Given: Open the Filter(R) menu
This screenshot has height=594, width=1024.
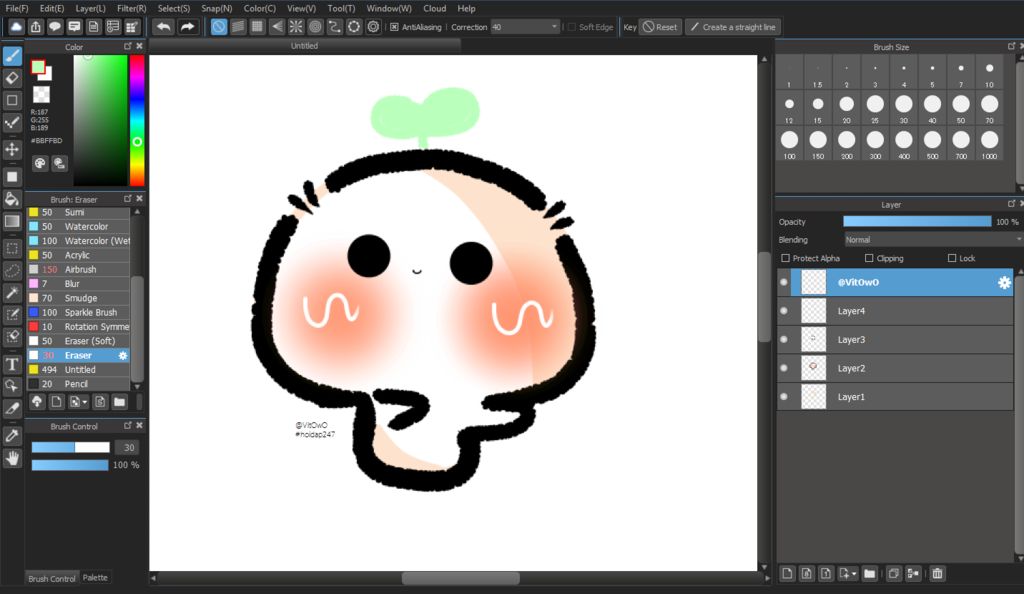Looking at the screenshot, I should (x=131, y=8).
